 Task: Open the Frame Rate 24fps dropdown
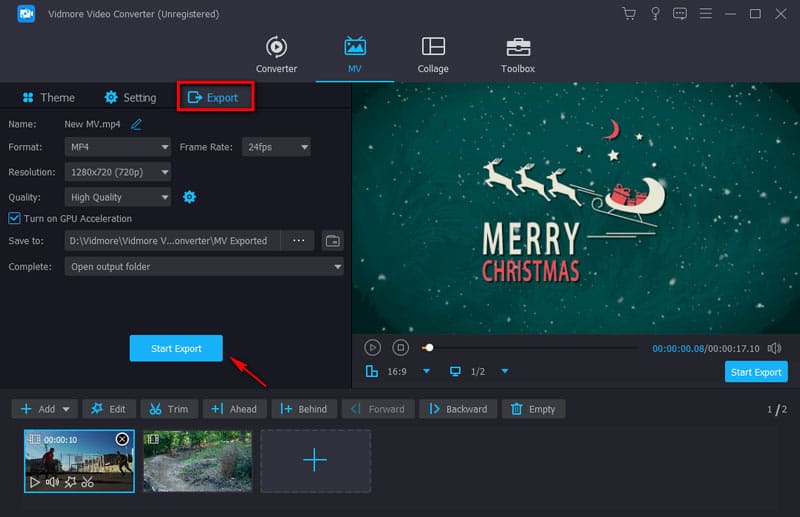275,147
